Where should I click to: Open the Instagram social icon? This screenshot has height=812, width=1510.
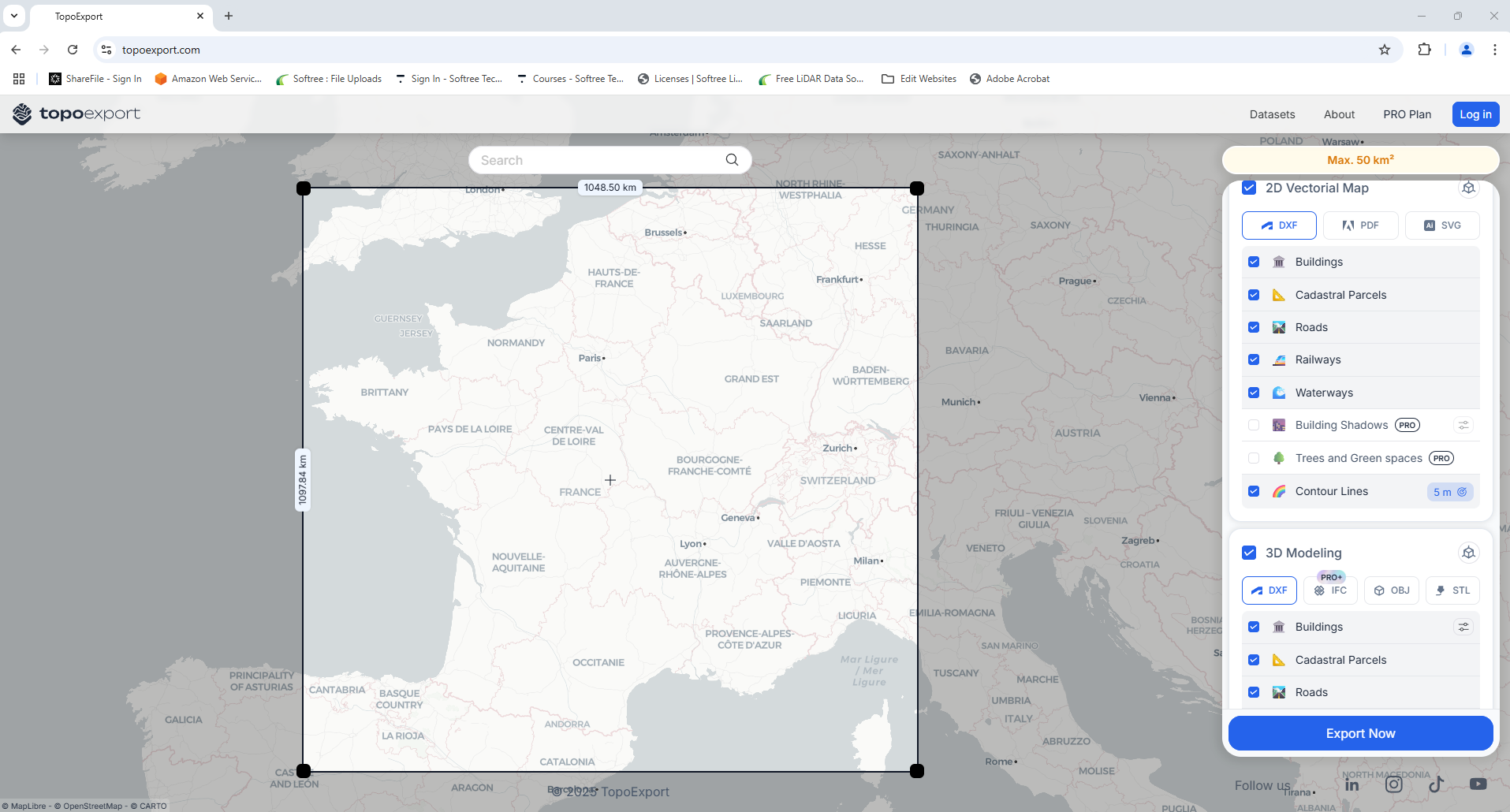pos(1394,784)
